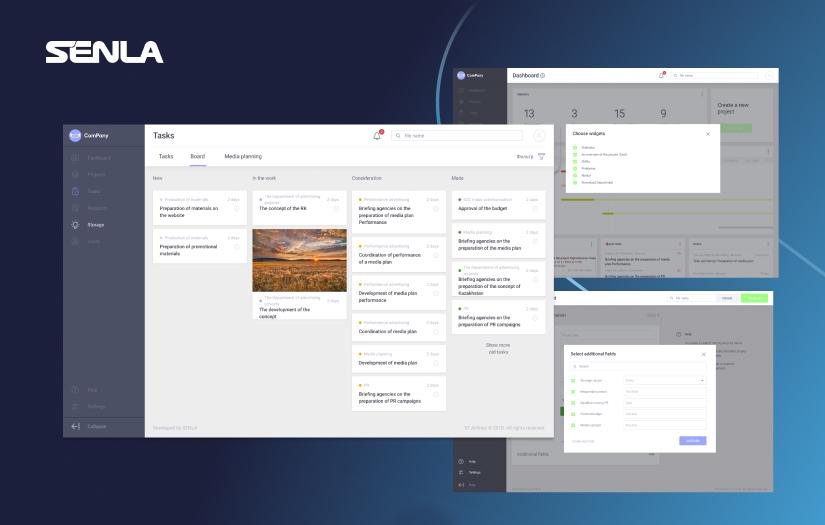This screenshot has width=825, height=525.
Task: Switch to the Tasks tab
Action: (x=166, y=156)
